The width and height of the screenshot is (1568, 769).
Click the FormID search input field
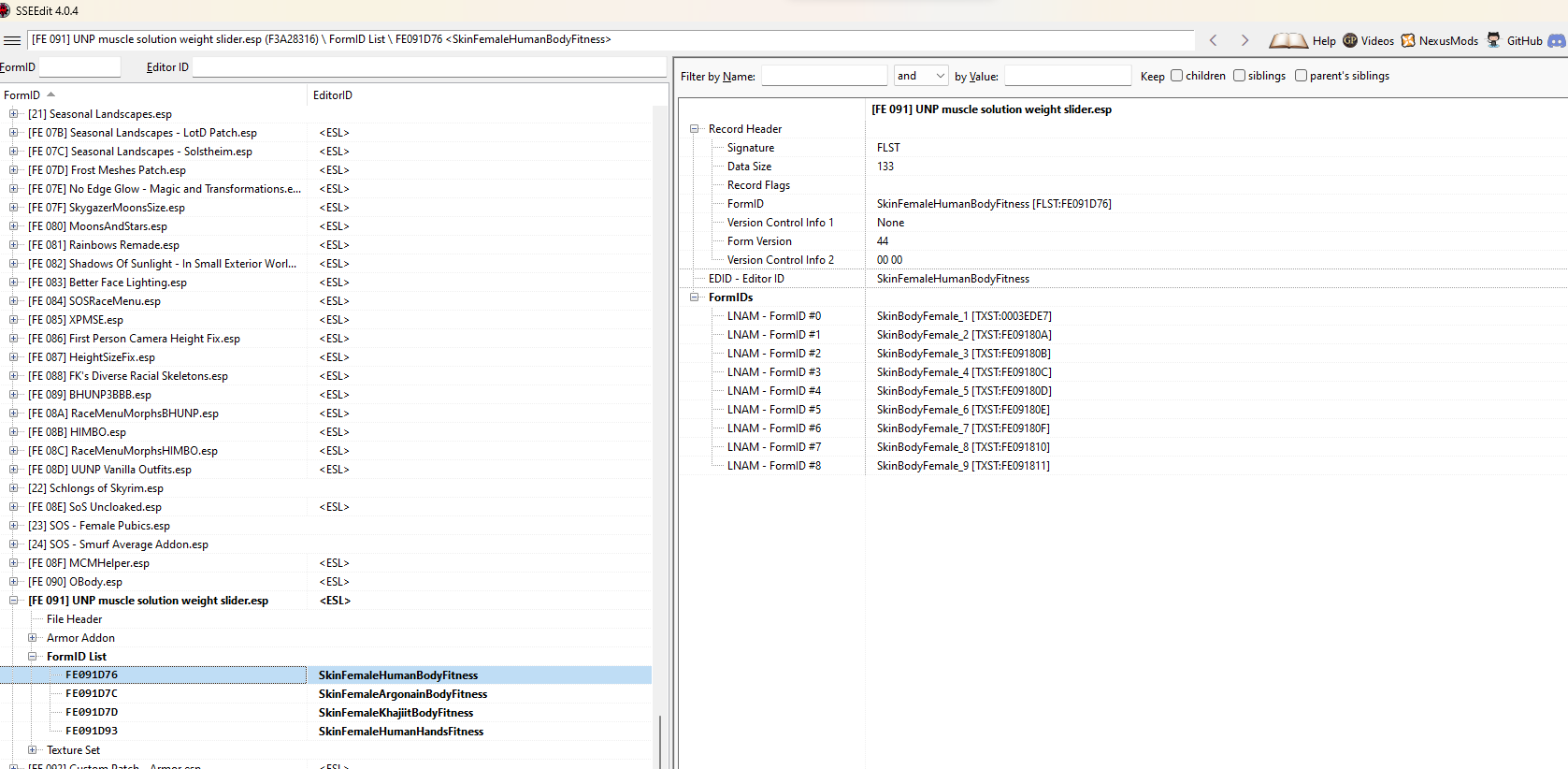point(79,67)
